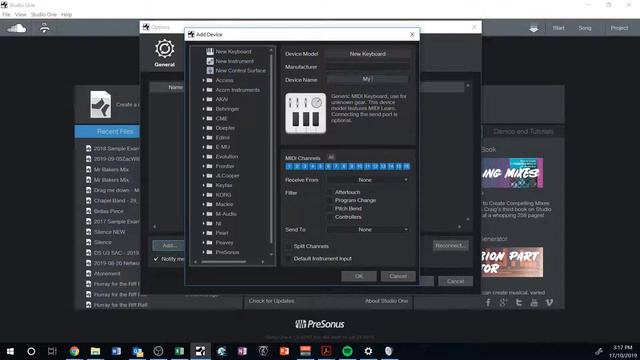Viewport: 640px width, 360px height.
Task: Open the Google Plus social icon
Action: 503,302
